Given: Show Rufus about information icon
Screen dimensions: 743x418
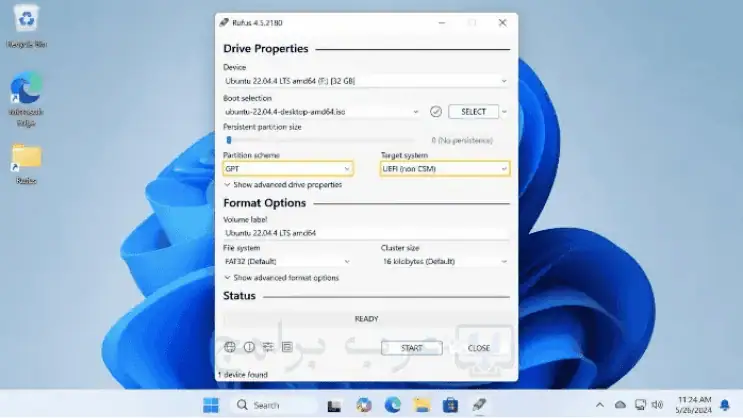Looking at the screenshot, I should pos(249,347).
